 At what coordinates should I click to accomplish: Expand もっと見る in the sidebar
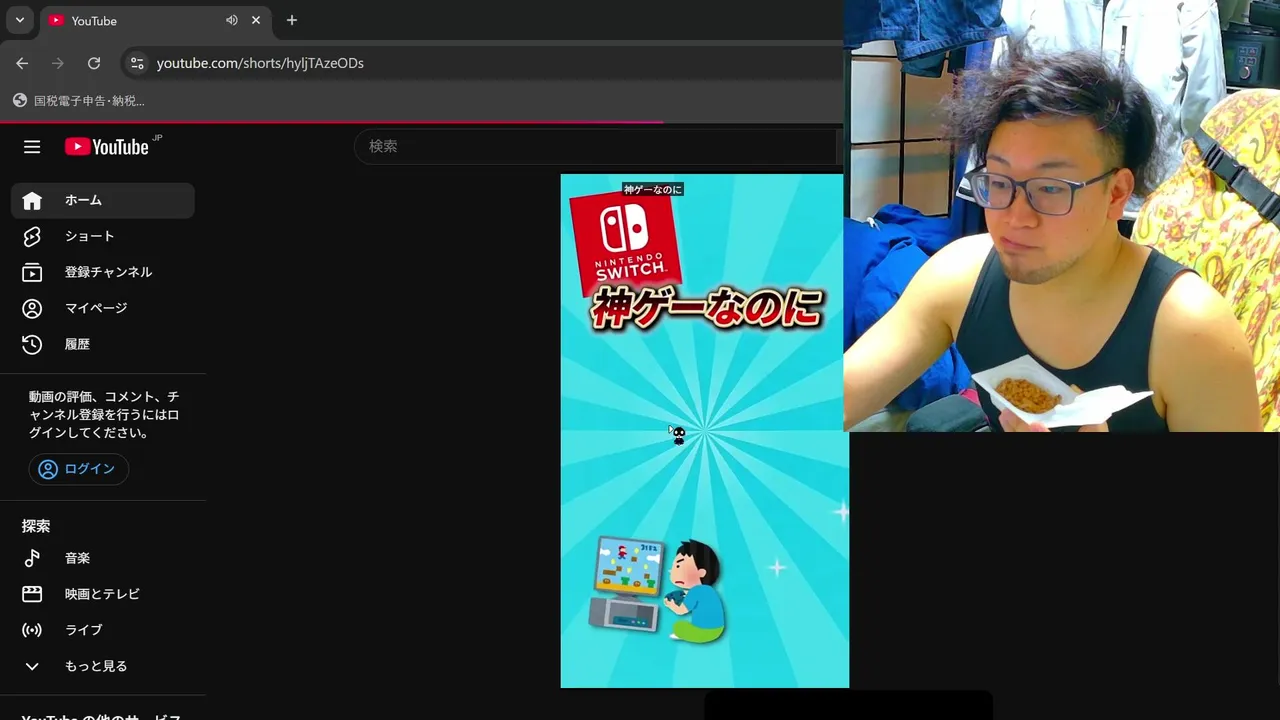pos(103,666)
